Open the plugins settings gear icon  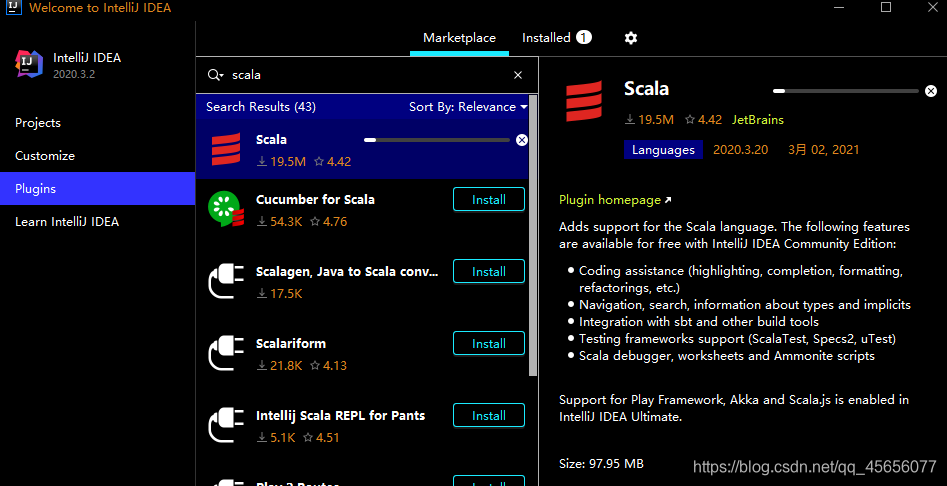click(631, 38)
